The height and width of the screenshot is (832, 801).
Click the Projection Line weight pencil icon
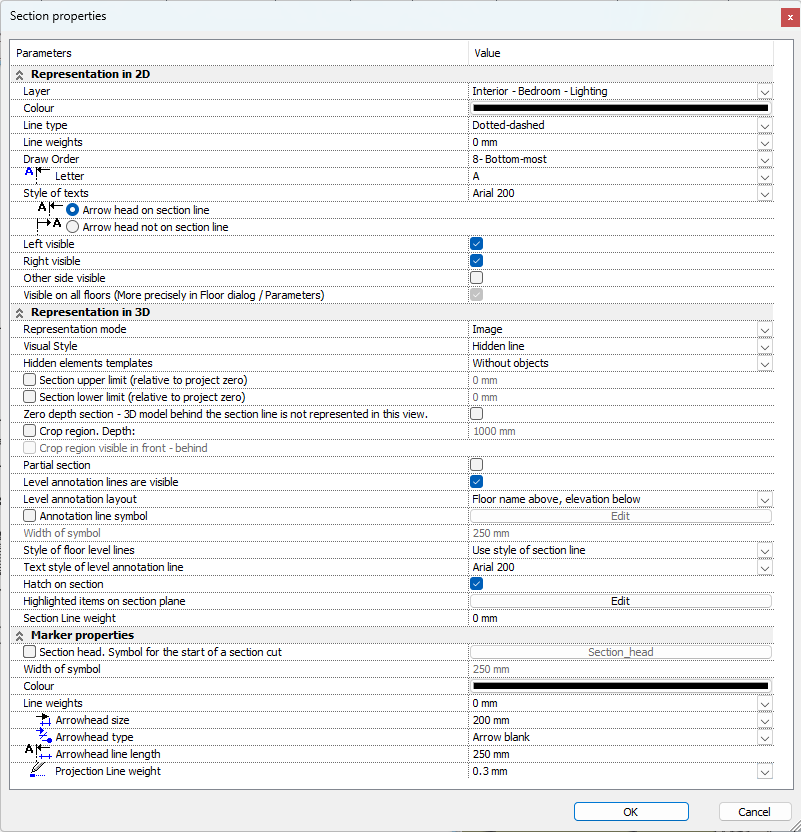pyautogui.click(x=37, y=771)
